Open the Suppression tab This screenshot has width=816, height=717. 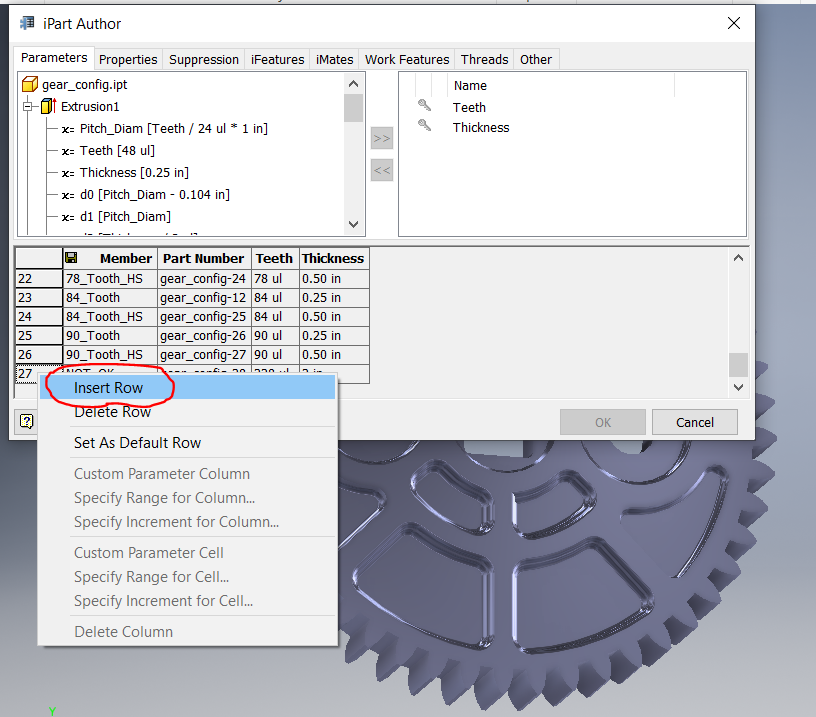[203, 59]
